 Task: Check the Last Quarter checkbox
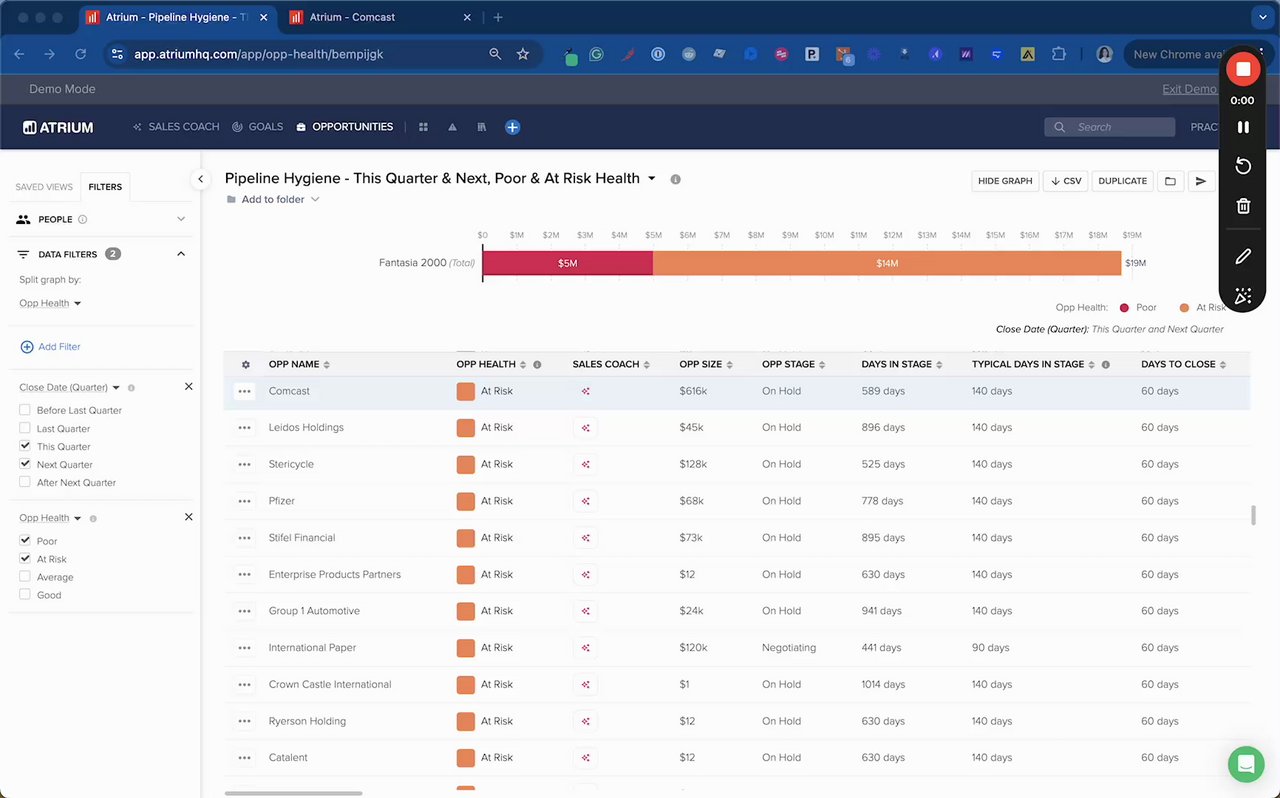click(x=25, y=428)
